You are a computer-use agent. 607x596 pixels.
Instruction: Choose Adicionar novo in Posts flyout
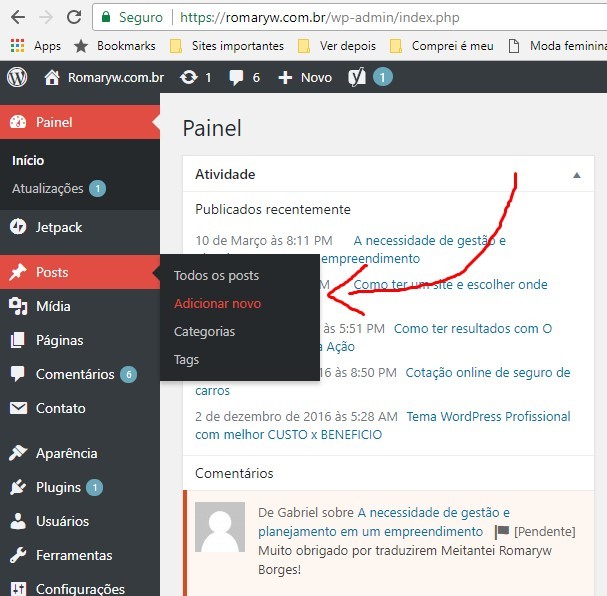[218, 303]
